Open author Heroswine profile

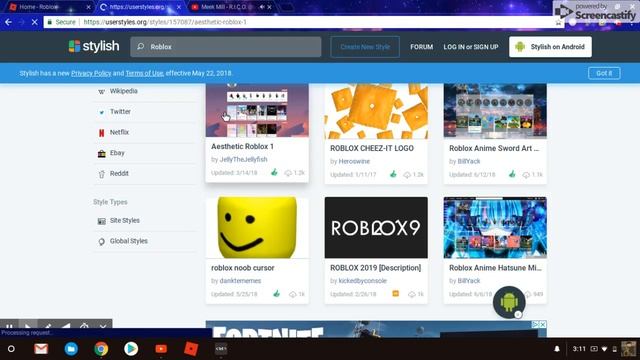354,161
